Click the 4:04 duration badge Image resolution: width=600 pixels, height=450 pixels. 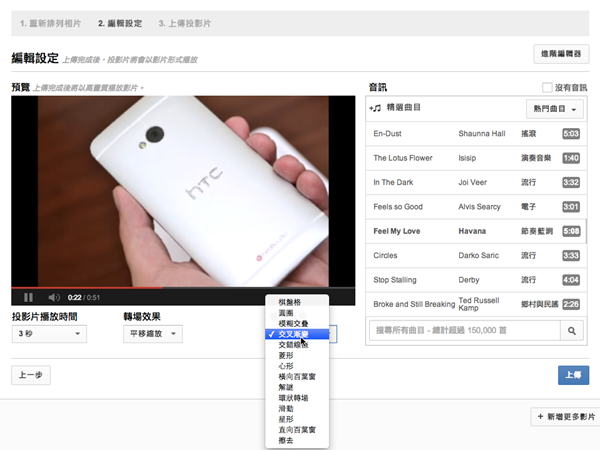[571, 280]
